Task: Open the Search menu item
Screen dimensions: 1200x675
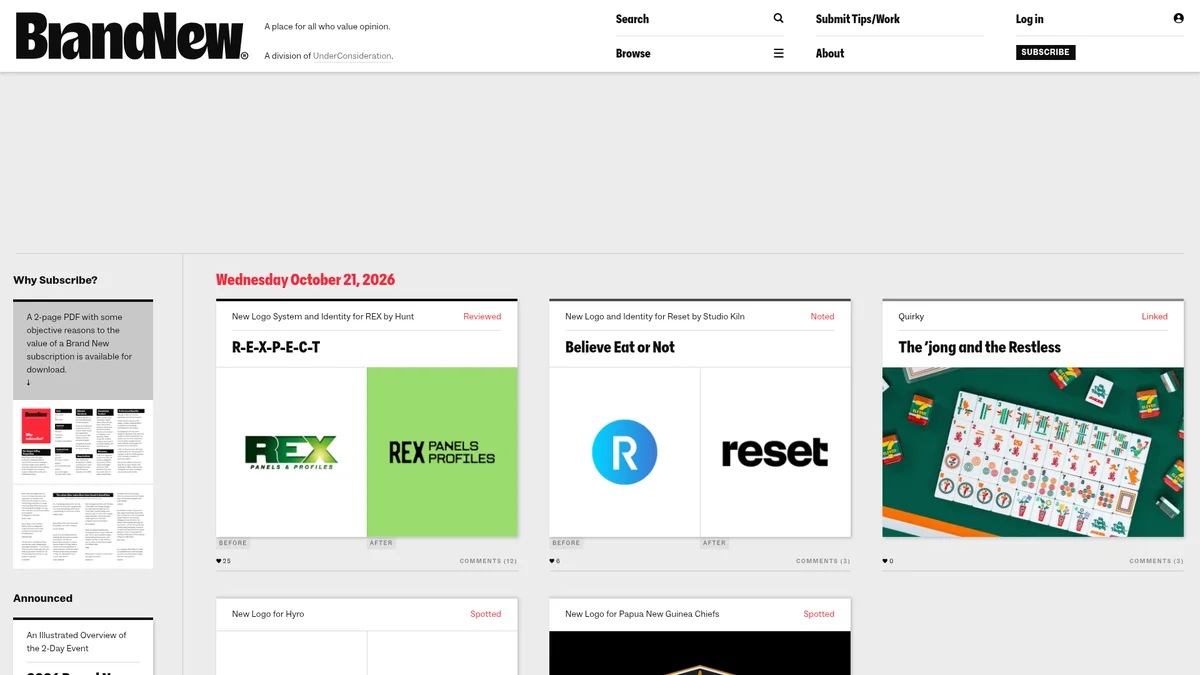Action: tap(632, 19)
